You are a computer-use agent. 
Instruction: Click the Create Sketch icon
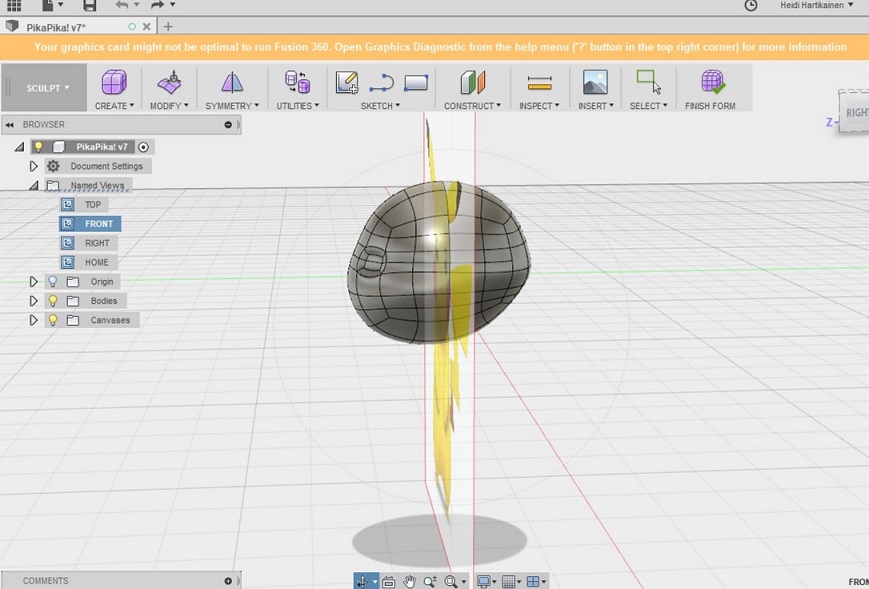(x=347, y=82)
